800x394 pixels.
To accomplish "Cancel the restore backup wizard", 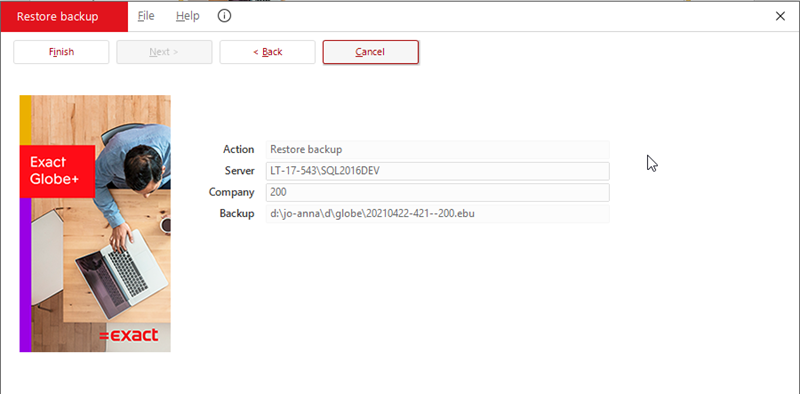I will click(x=370, y=52).
